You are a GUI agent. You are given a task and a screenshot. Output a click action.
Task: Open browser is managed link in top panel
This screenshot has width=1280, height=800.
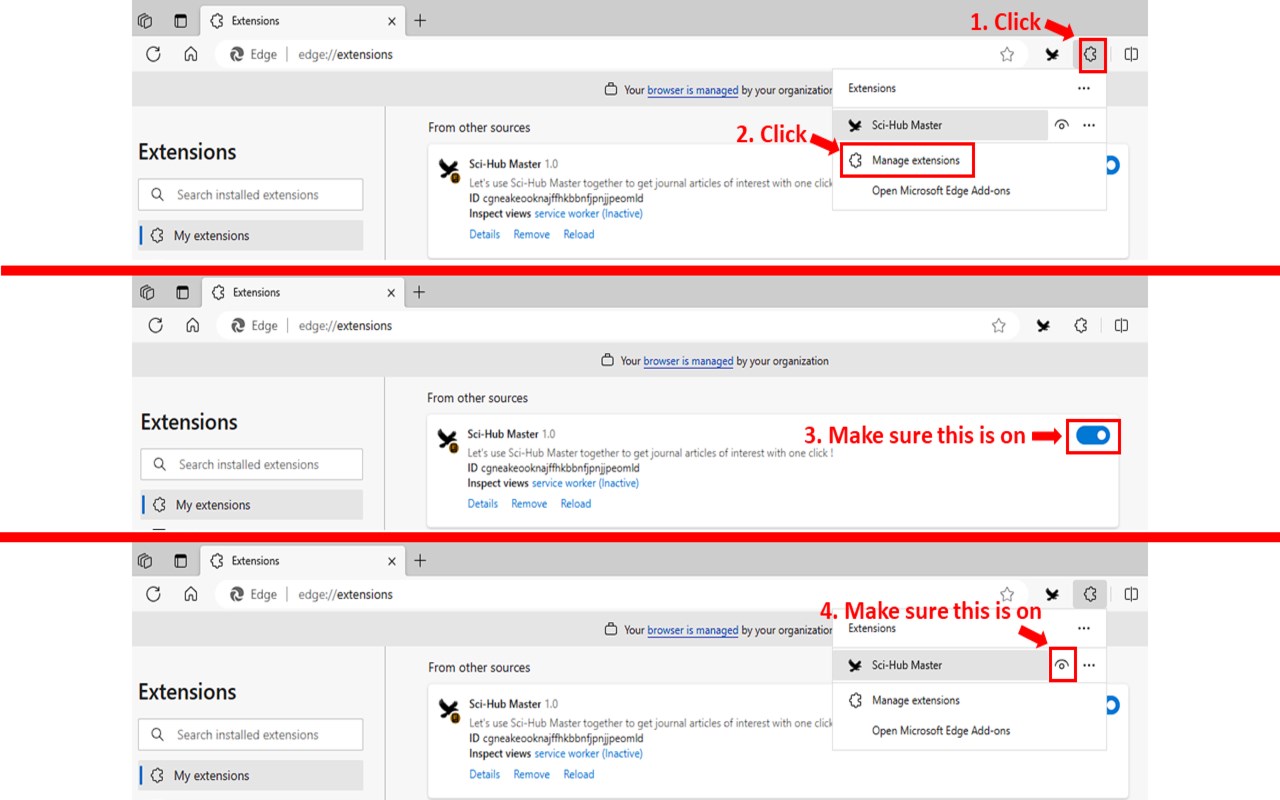[692, 90]
